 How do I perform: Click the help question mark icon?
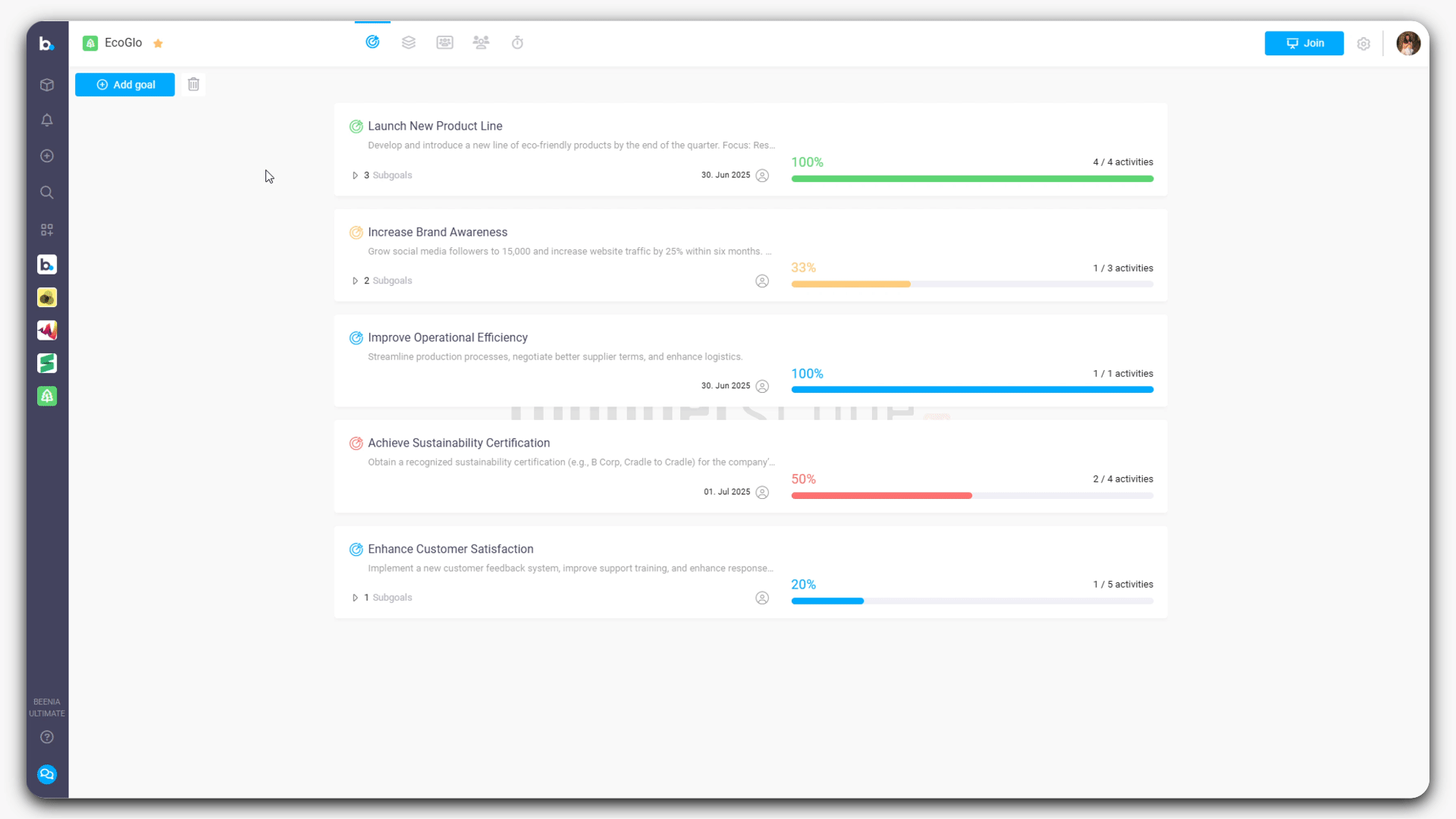pyautogui.click(x=47, y=737)
